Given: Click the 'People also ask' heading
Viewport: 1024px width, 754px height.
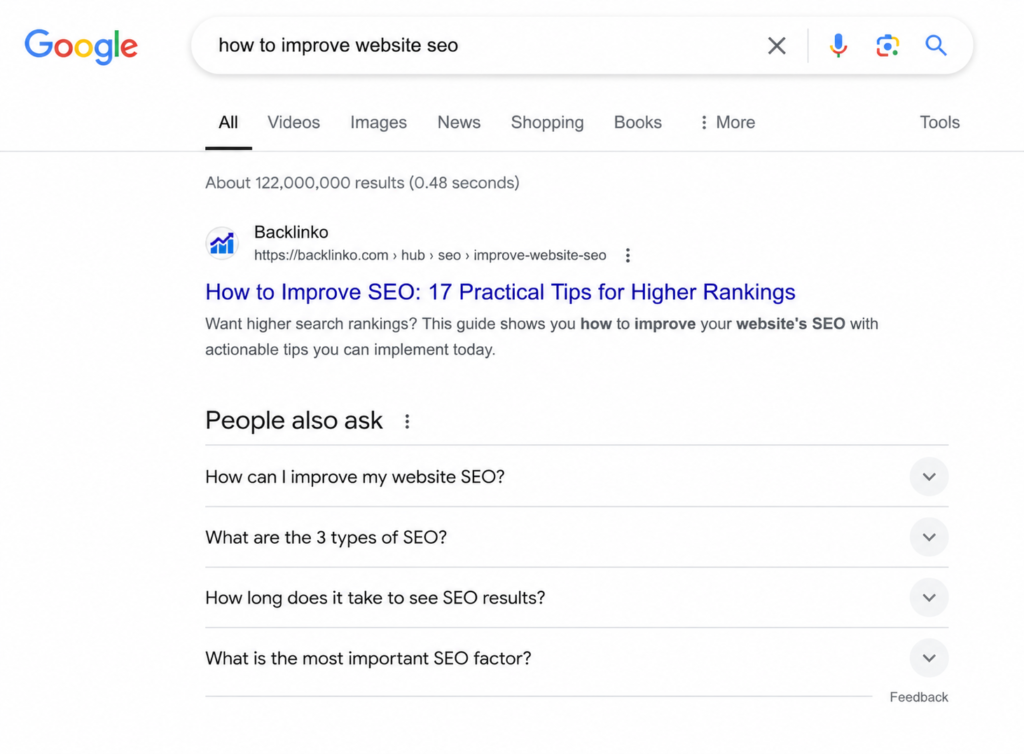Looking at the screenshot, I should pos(294,421).
